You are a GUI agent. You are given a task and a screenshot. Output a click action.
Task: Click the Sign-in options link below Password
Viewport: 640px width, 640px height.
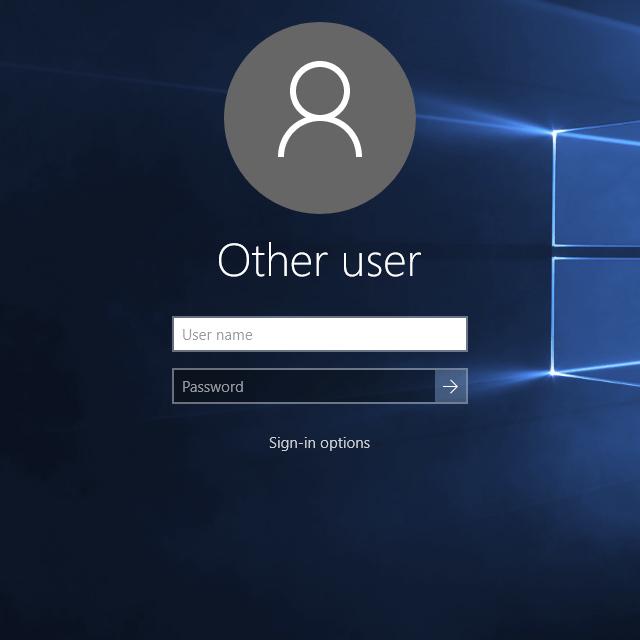click(x=319, y=443)
